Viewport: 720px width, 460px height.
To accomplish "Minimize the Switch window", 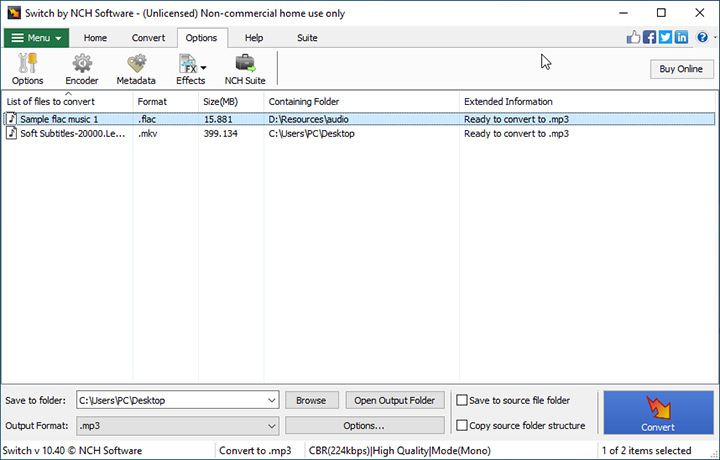I will point(623,13).
